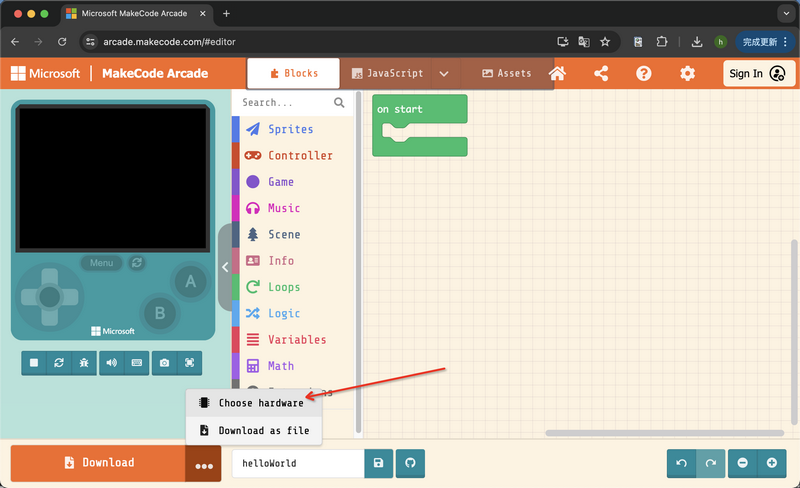
Task: Switch to the Assets tab
Action: point(507,73)
